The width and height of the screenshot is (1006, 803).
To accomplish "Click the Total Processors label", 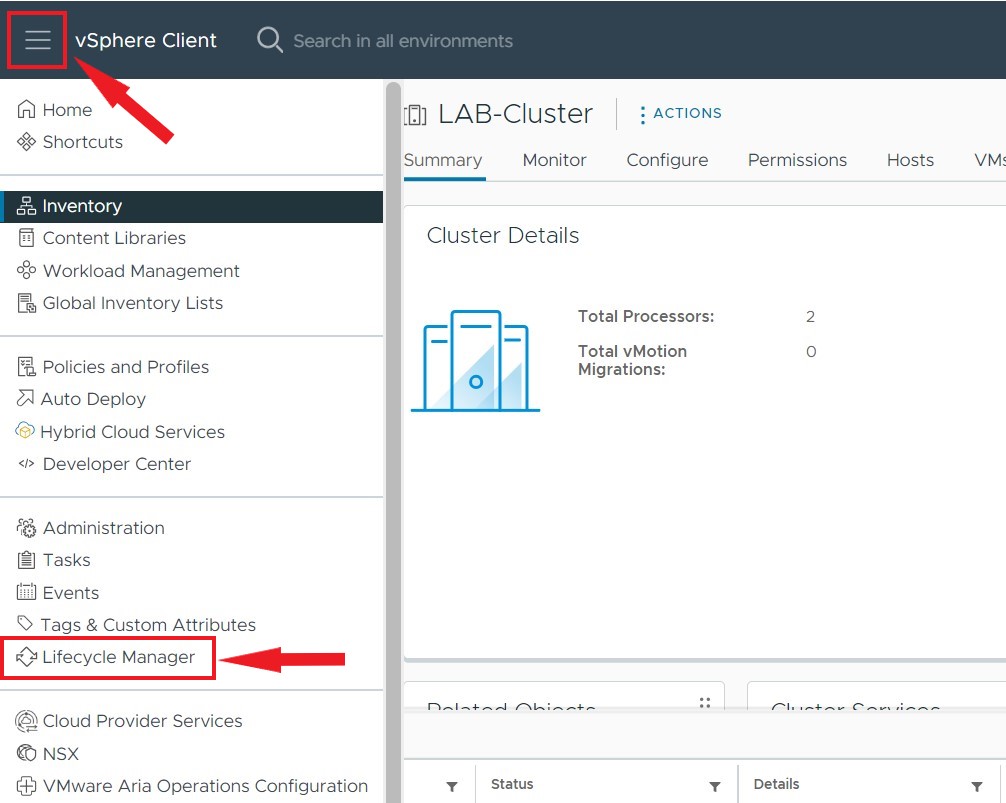I will [x=646, y=316].
